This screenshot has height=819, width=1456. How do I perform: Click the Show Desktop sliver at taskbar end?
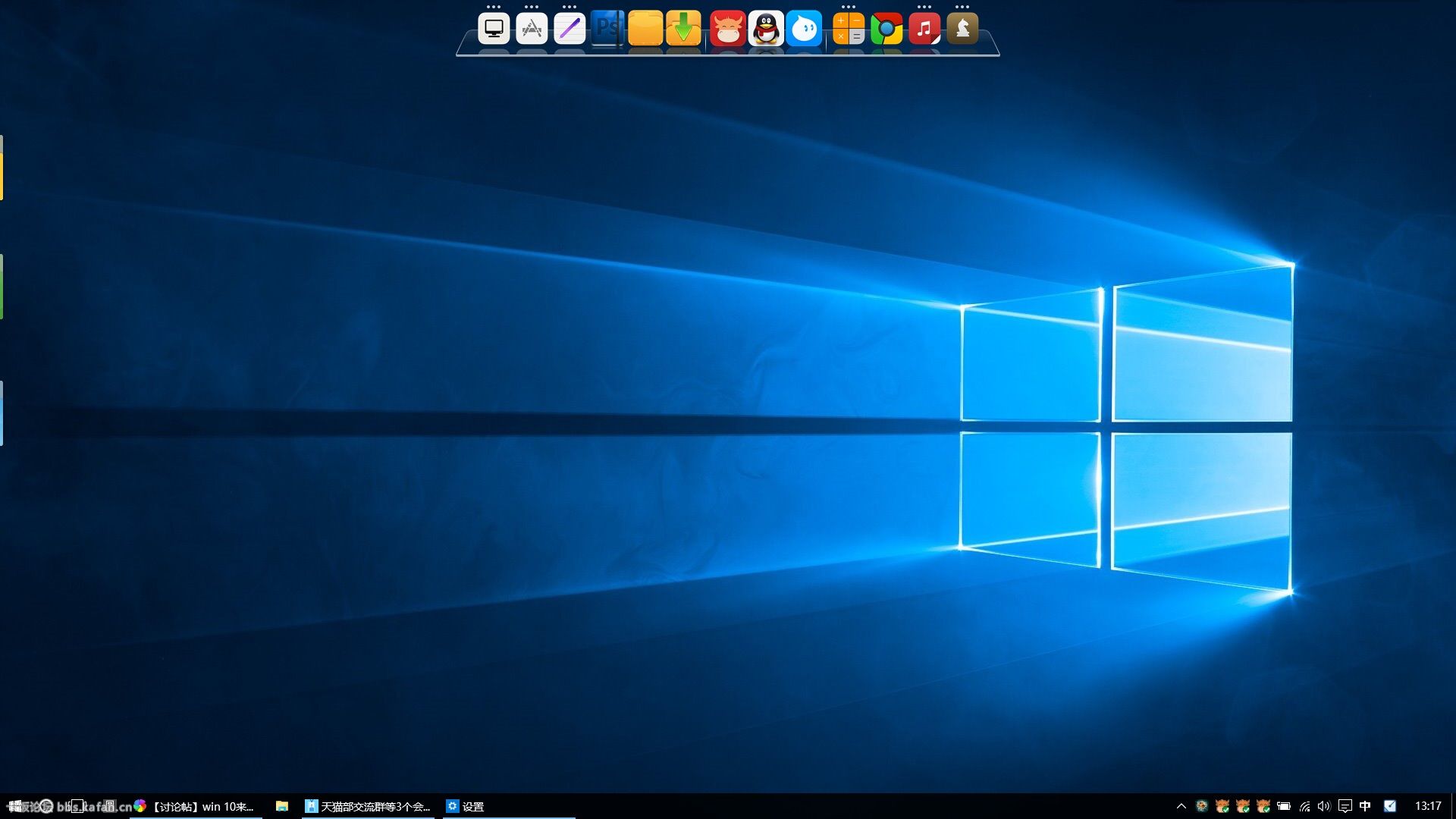pyautogui.click(x=1453, y=806)
